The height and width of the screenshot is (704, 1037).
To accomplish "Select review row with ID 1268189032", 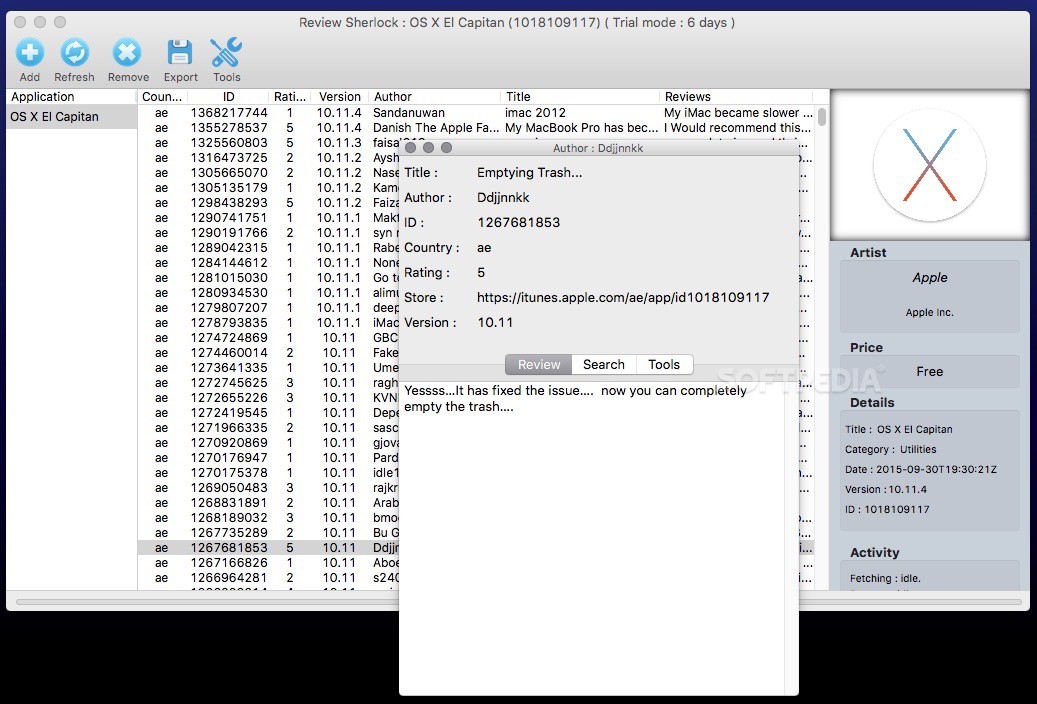I will [x=268, y=518].
